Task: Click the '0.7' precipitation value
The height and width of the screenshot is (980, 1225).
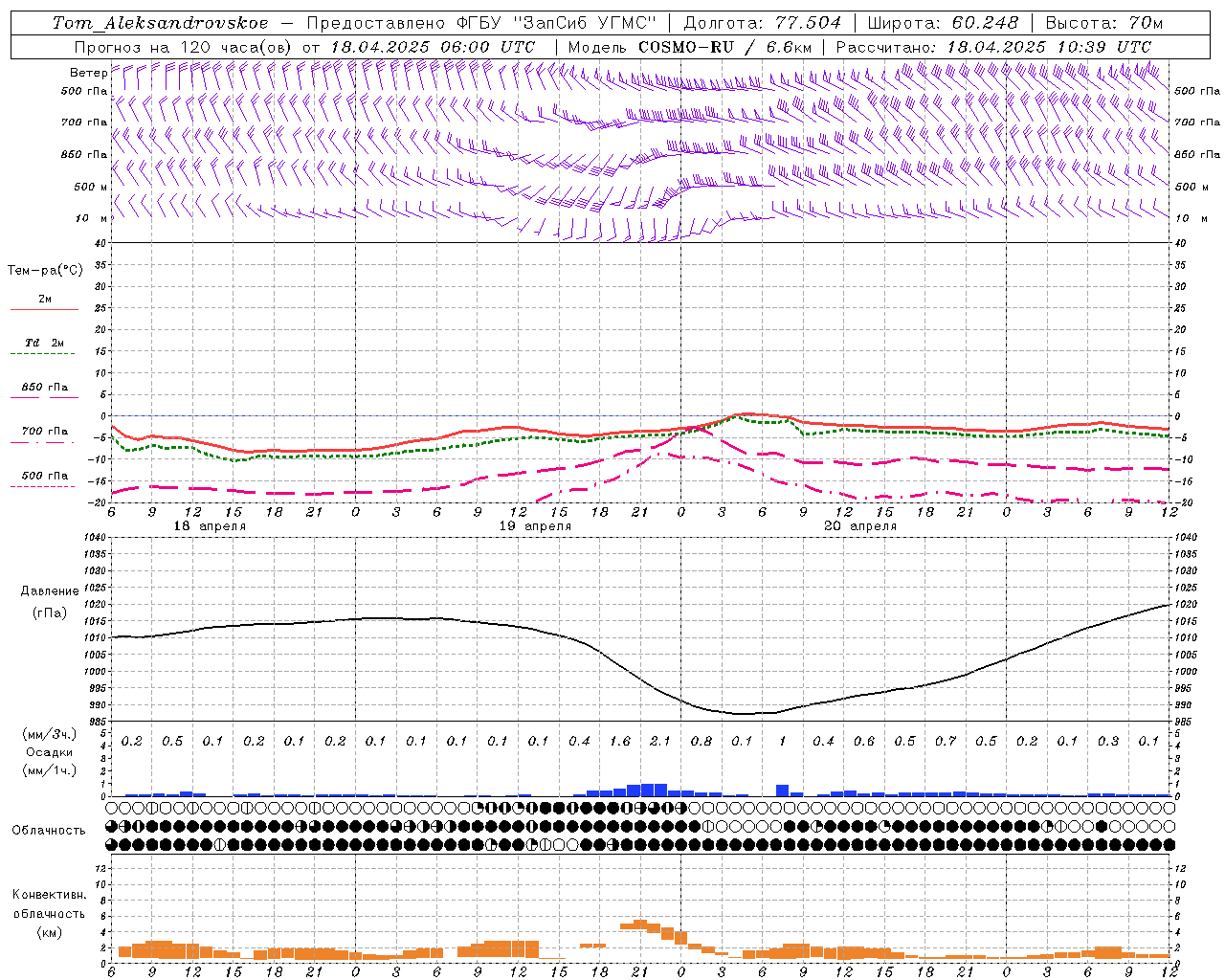Action: tap(946, 741)
